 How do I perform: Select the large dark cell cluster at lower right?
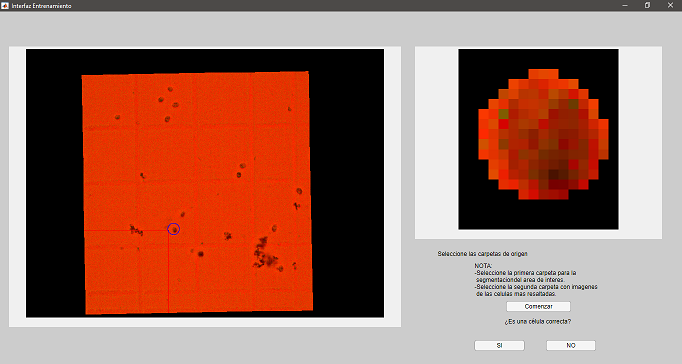(x=264, y=254)
